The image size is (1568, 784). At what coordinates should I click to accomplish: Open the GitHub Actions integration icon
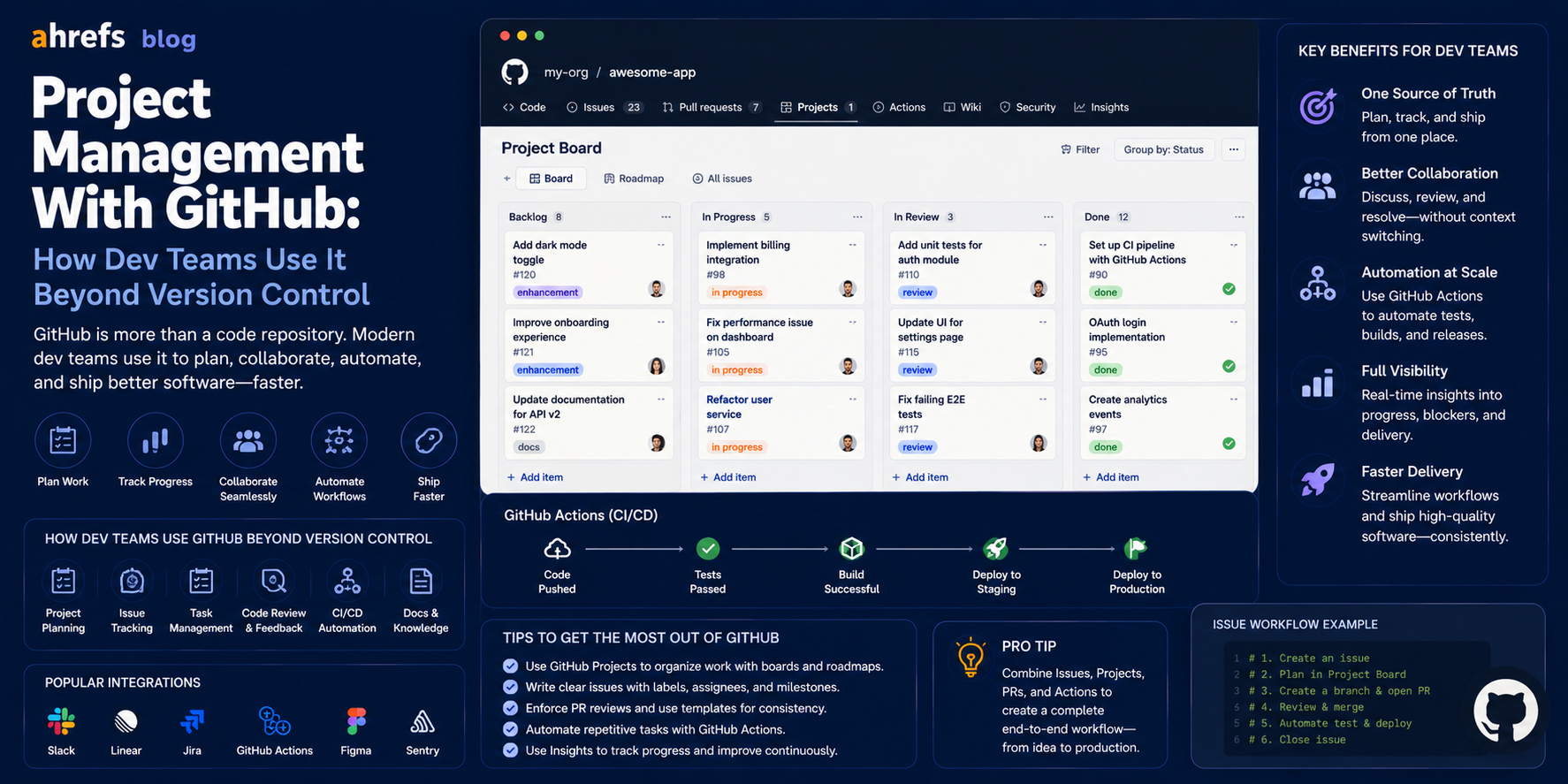tap(274, 721)
